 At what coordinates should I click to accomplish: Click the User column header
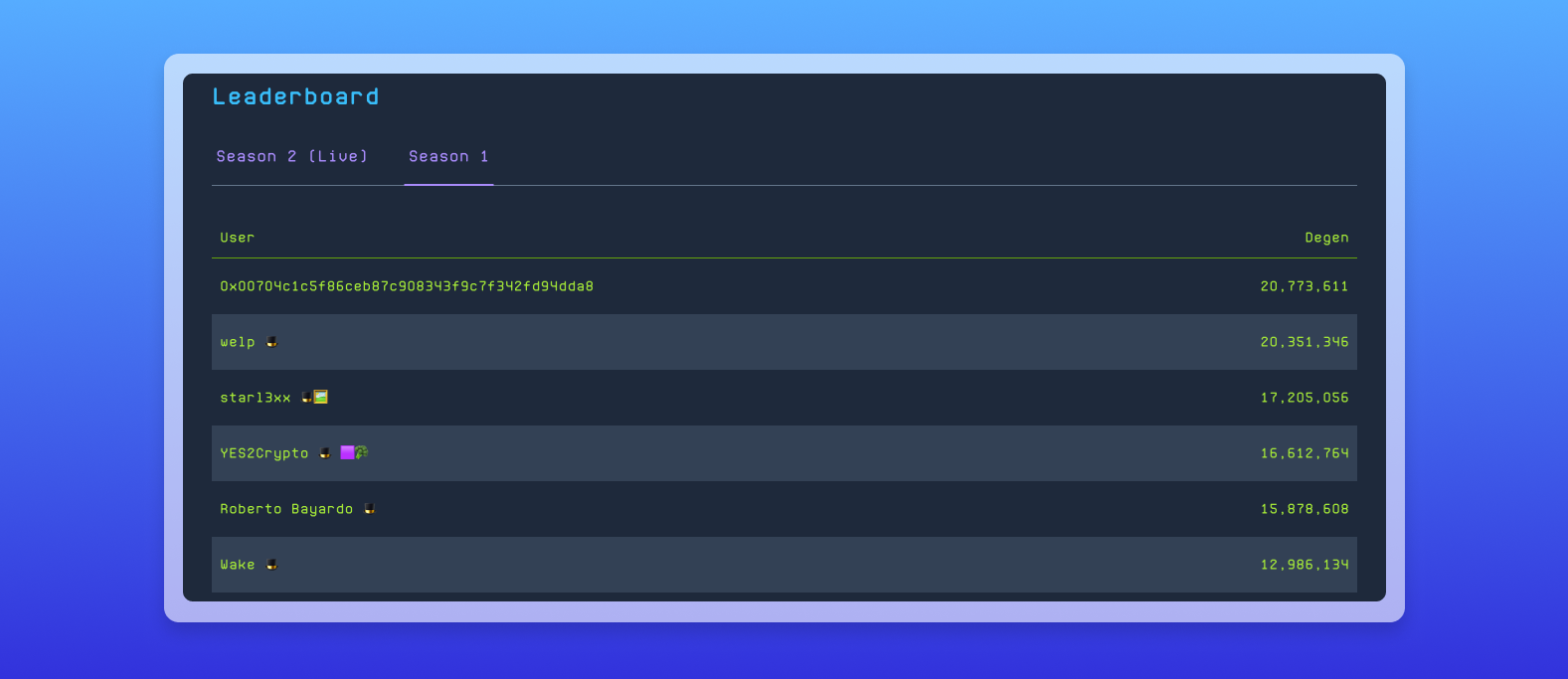click(x=238, y=238)
